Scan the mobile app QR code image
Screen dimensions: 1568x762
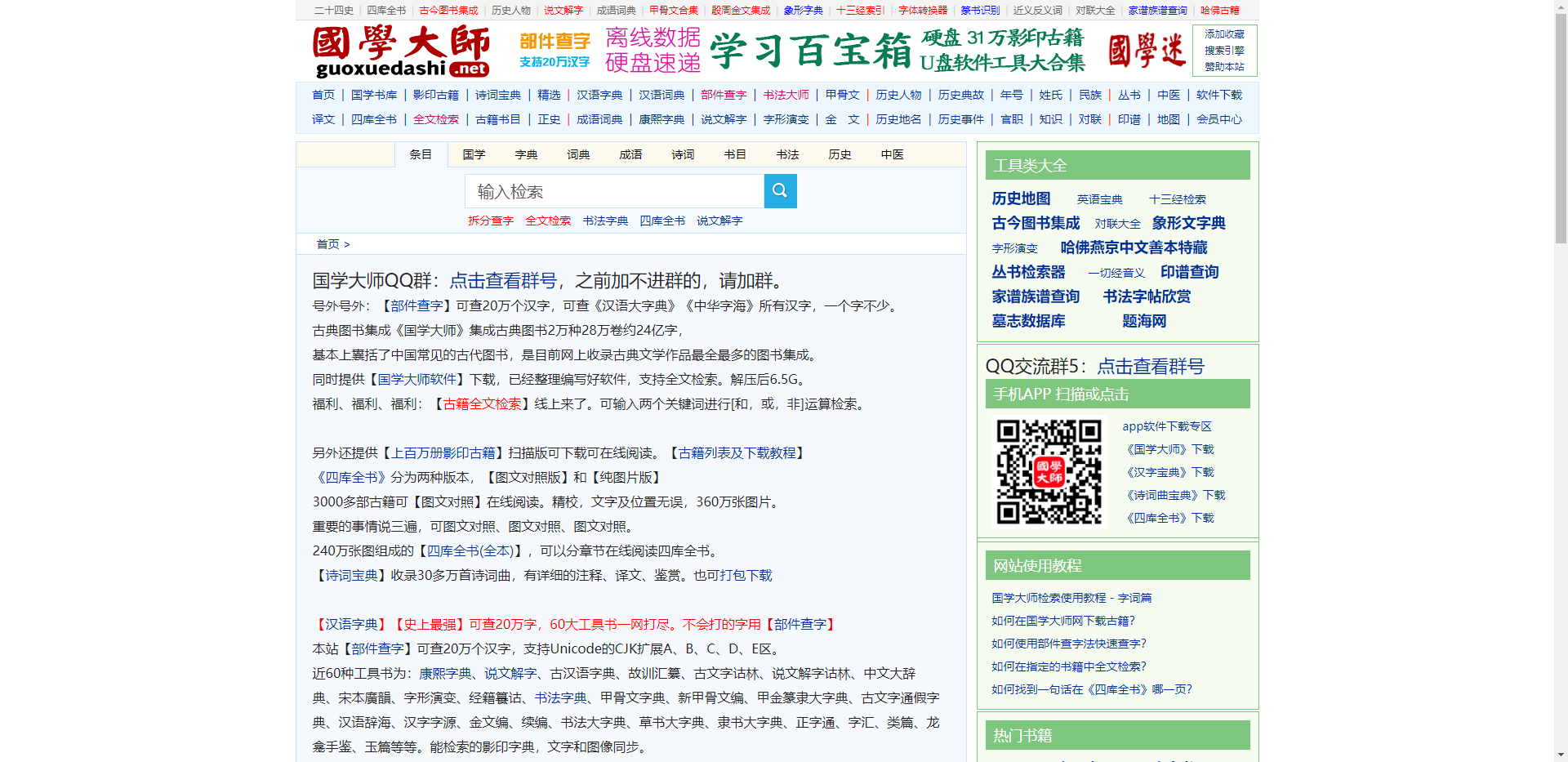[1049, 471]
